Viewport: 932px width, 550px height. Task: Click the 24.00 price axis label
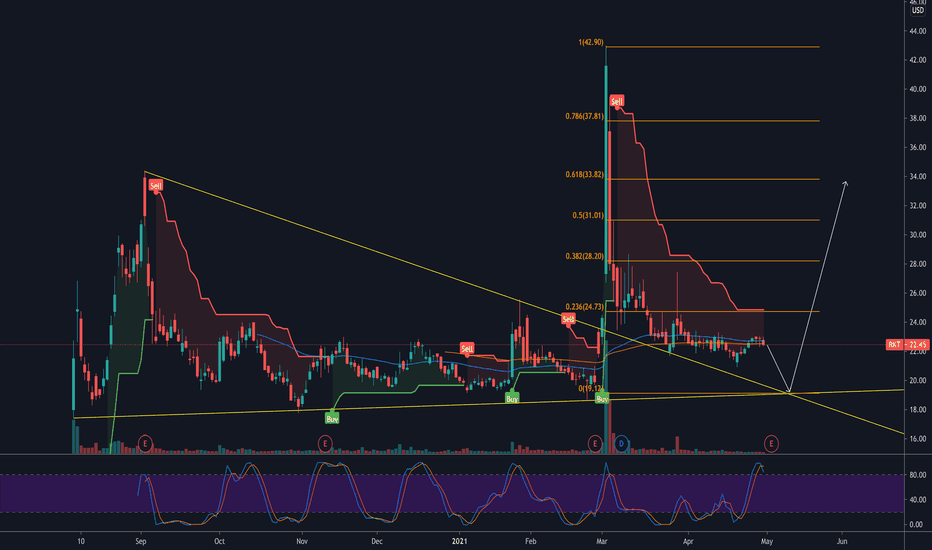(x=917, y=322)
